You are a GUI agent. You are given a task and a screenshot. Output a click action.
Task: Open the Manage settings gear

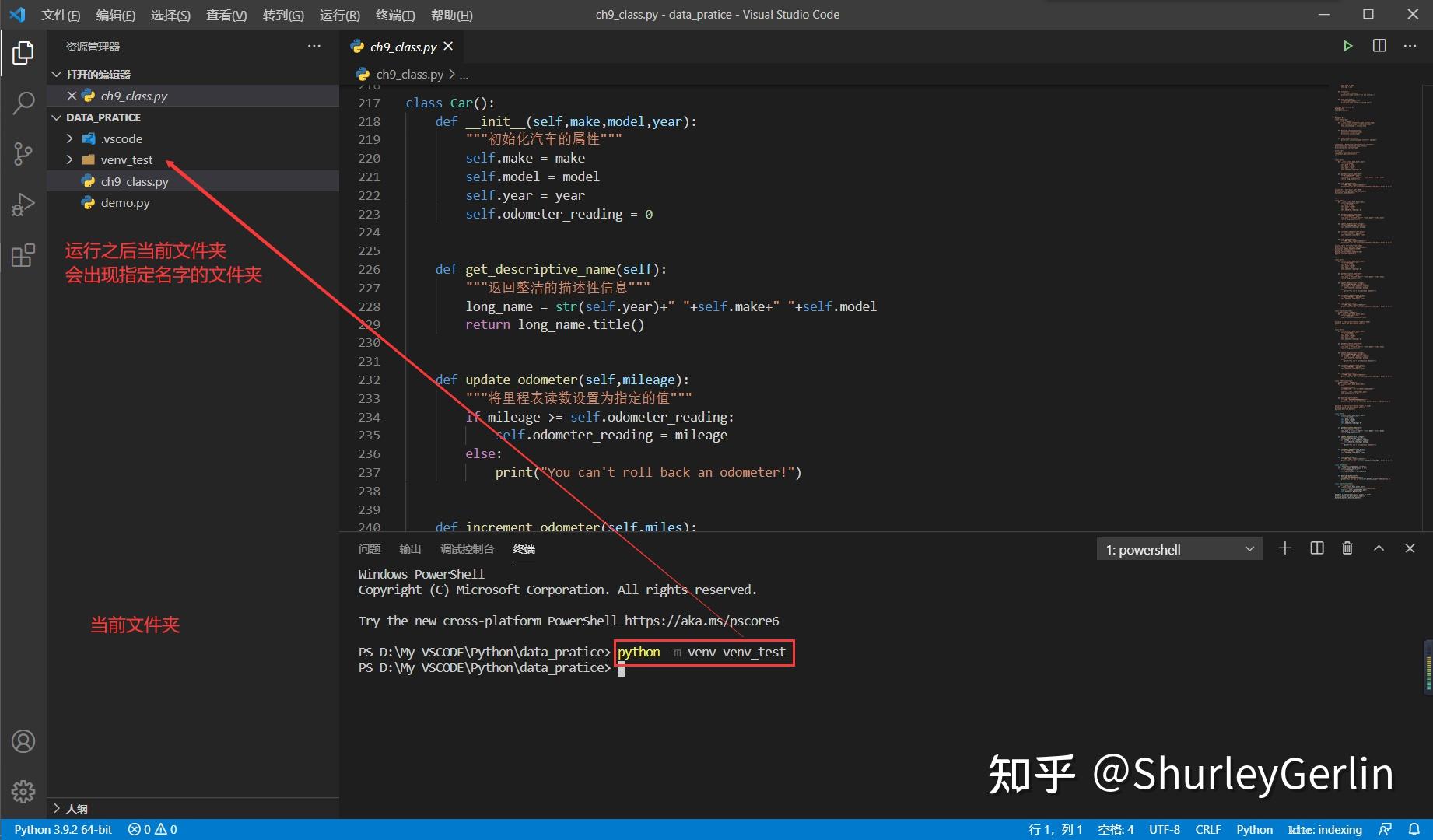(x=23, y=792)
